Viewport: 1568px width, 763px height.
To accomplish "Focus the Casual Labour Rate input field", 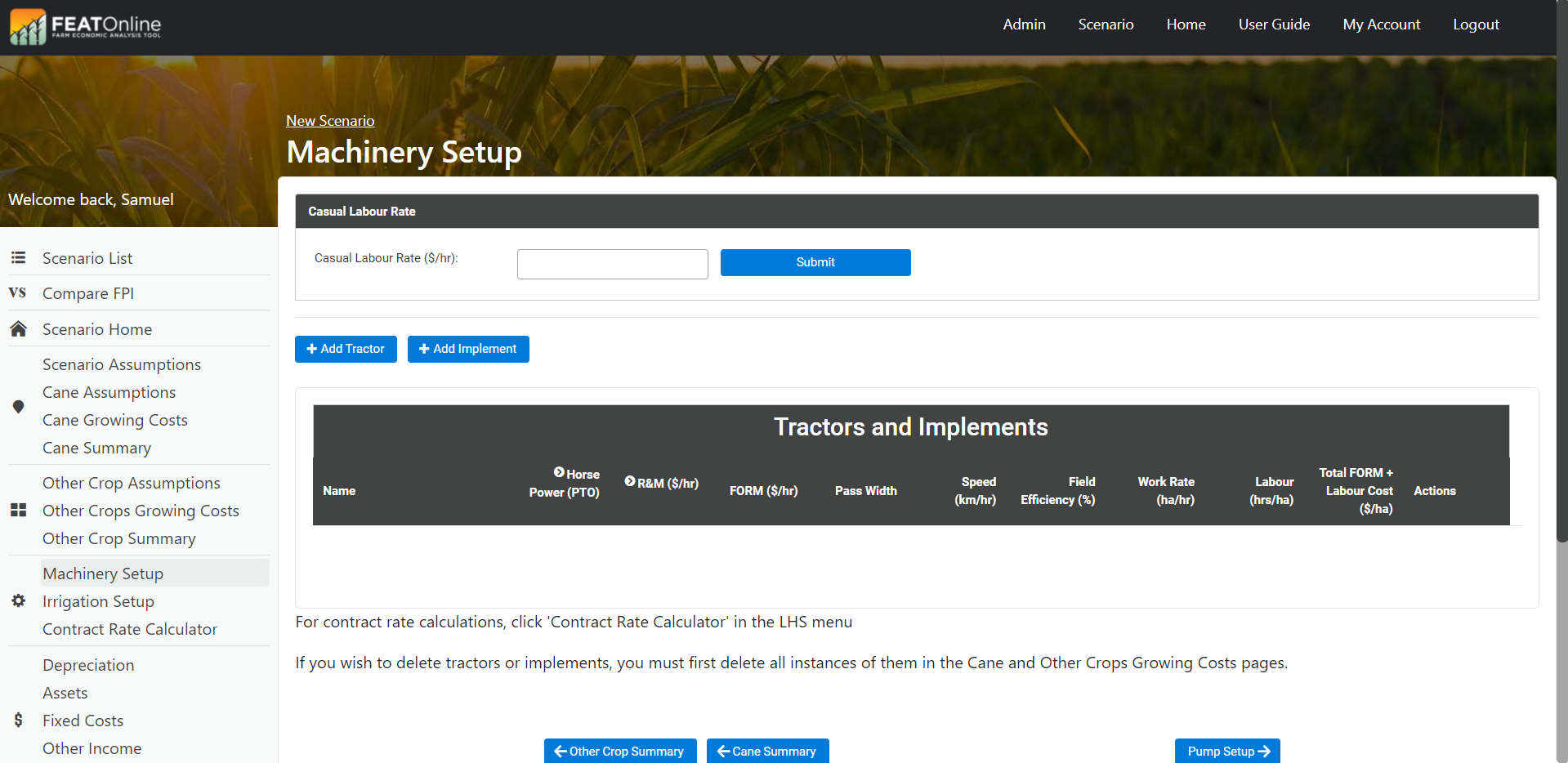I will click(612, 264).
